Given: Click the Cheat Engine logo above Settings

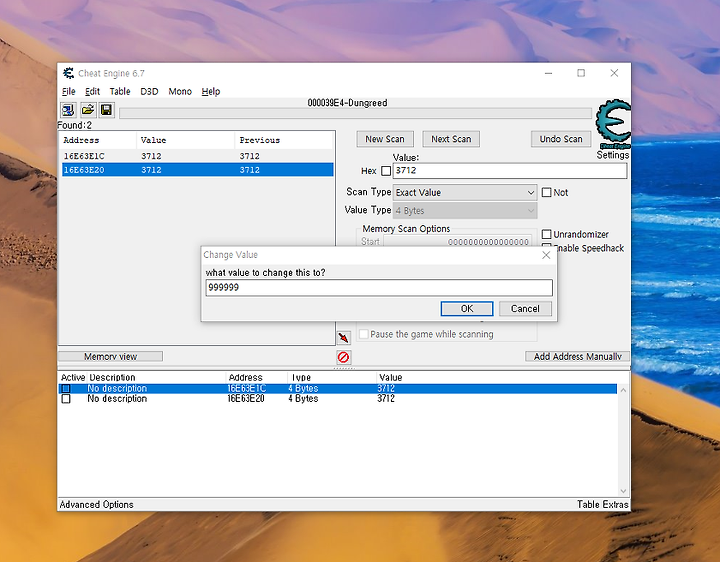Looking at the screenshot, I should click(x=613, y=124).
